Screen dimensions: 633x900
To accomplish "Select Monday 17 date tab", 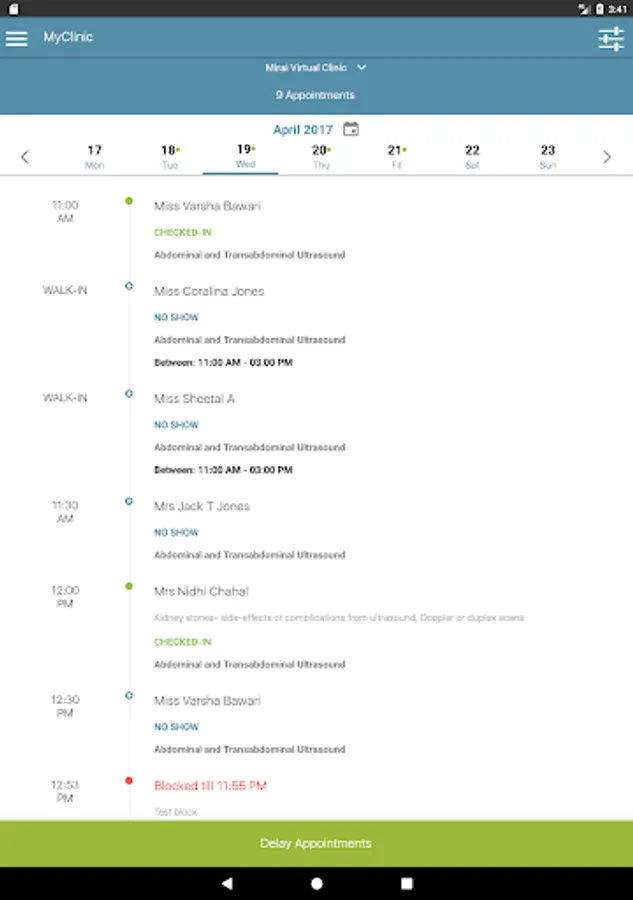I will tap(94, 156).
